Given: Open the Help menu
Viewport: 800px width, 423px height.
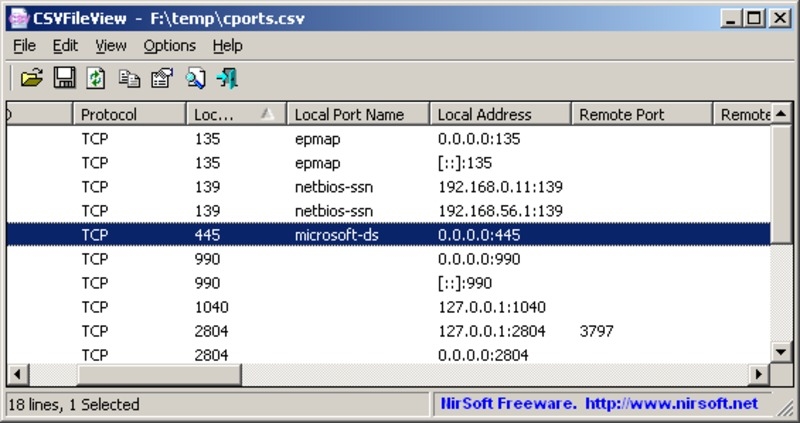Looking at the screenshot, I should click(x=228, y=46).
